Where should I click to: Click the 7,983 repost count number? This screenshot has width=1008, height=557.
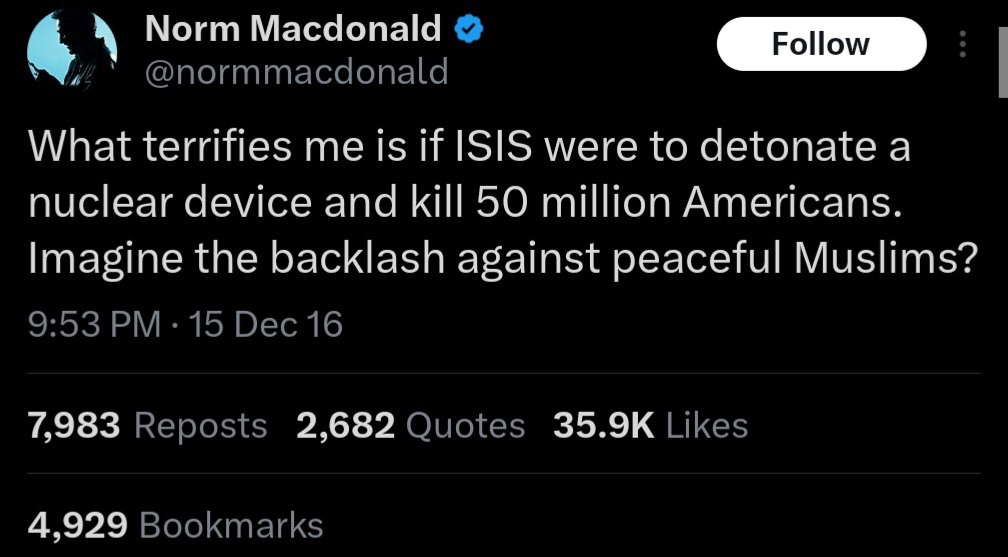[75, 425]
